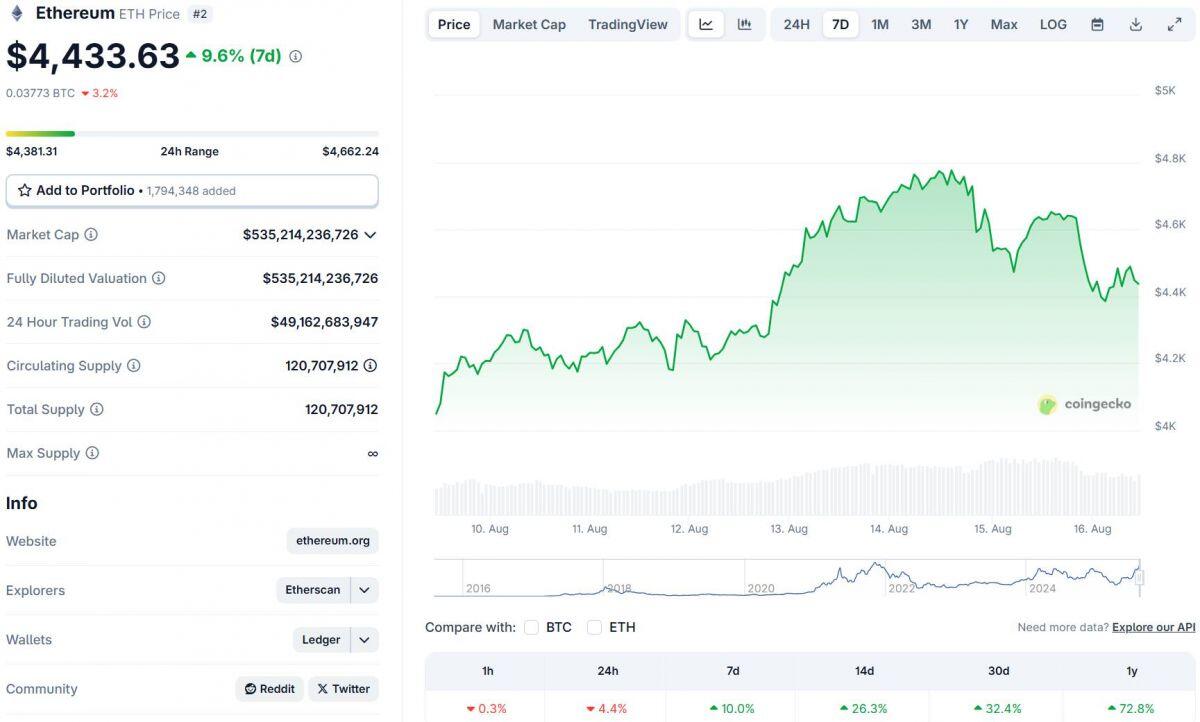Screen dimensions: 1200x722
Task: Click the Explore our API link
Action: [1153, 627]
